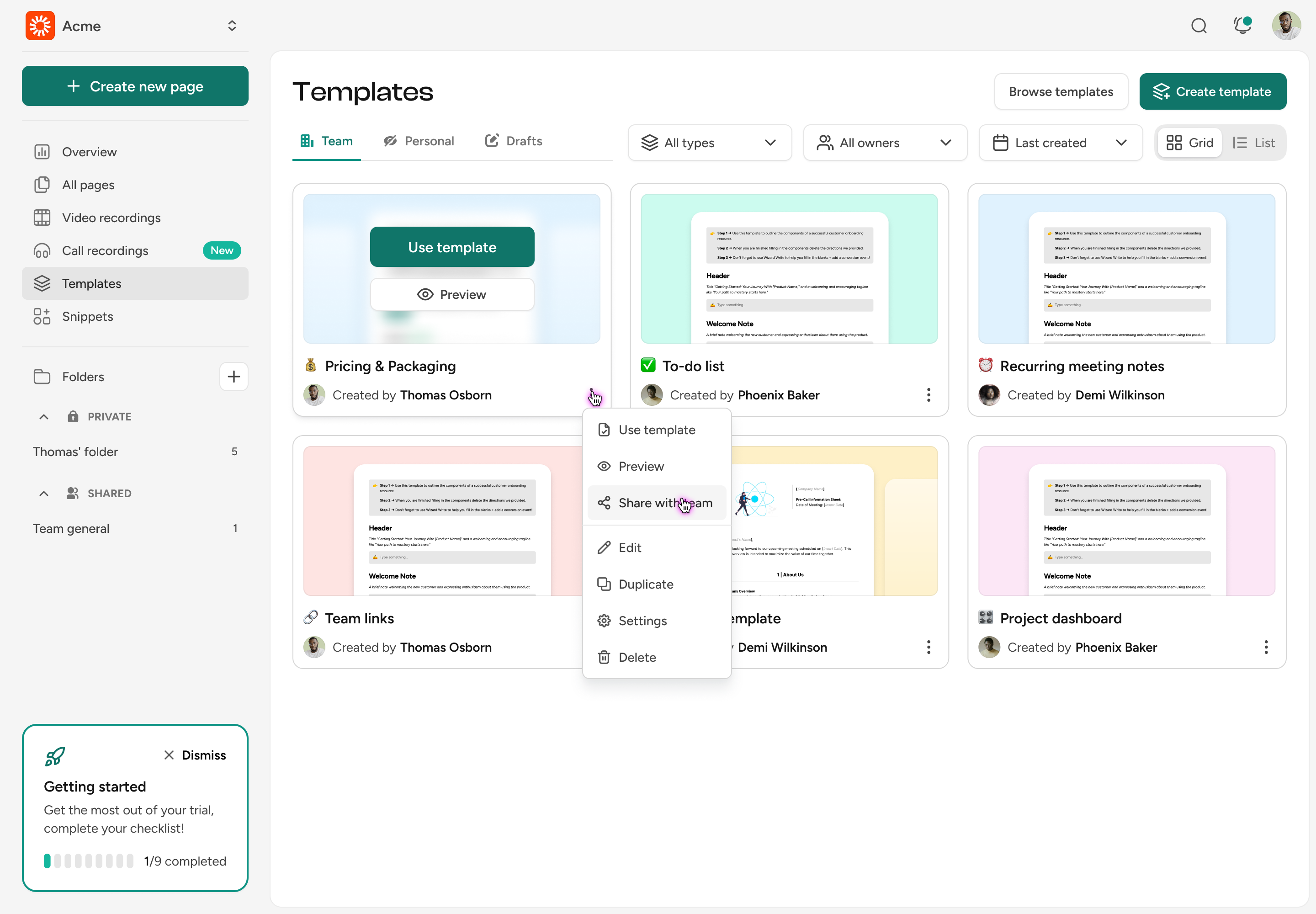Screen dimensions: 1316x914
Task: Click the copy icon next to Duplicate
Action: click(x=604, y=584)
